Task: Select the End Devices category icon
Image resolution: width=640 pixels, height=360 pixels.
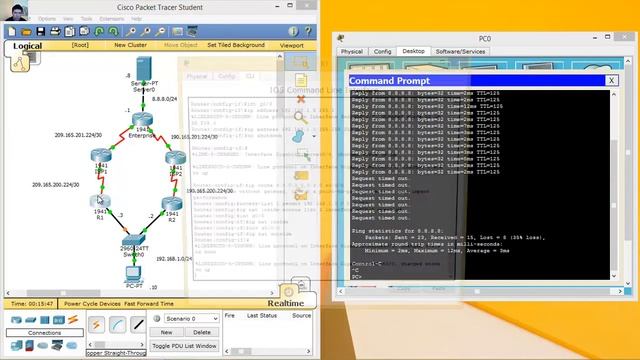Action: tap(16, 346)
